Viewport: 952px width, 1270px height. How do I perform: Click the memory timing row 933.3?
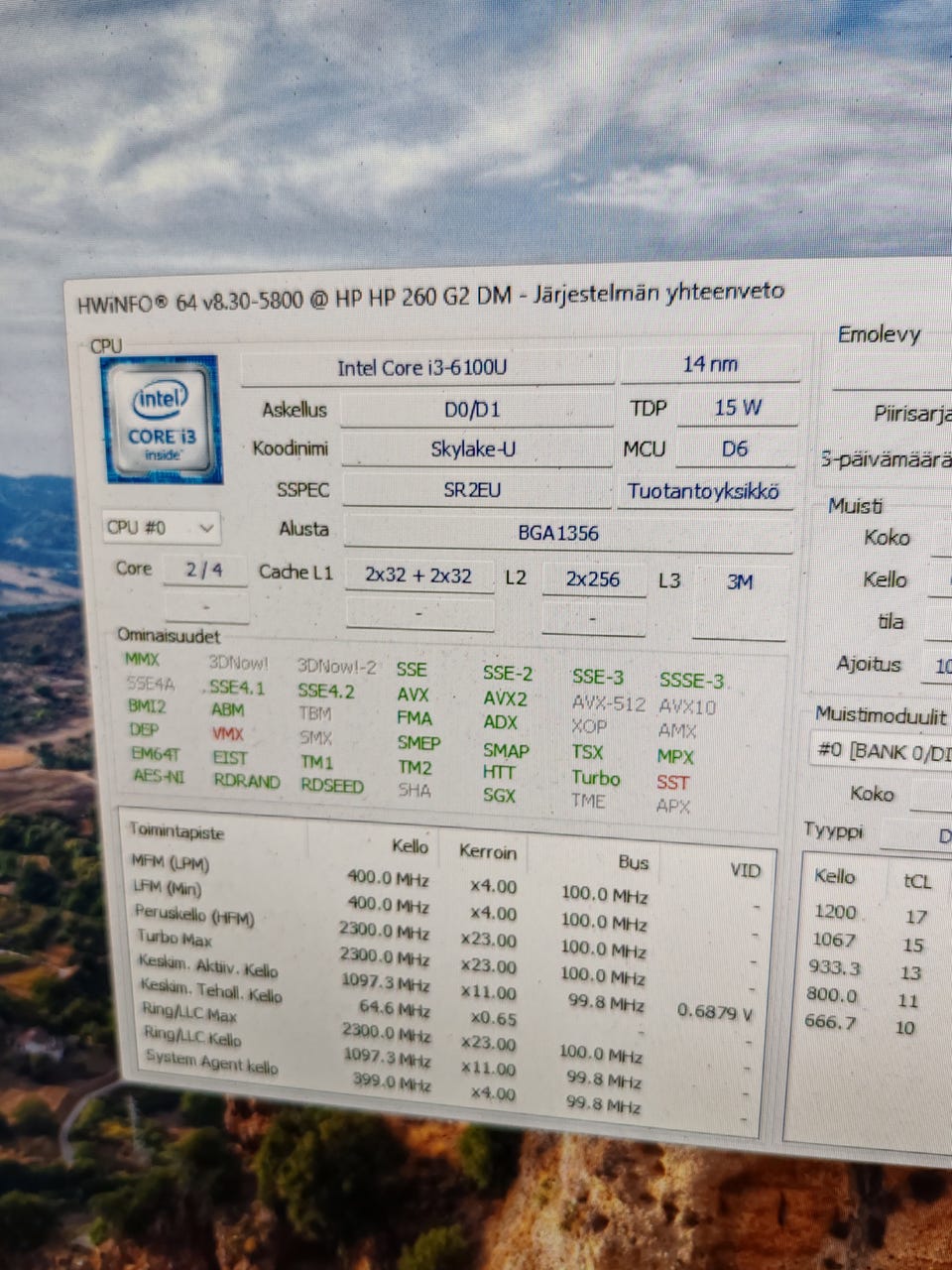(x=834, y=966)
